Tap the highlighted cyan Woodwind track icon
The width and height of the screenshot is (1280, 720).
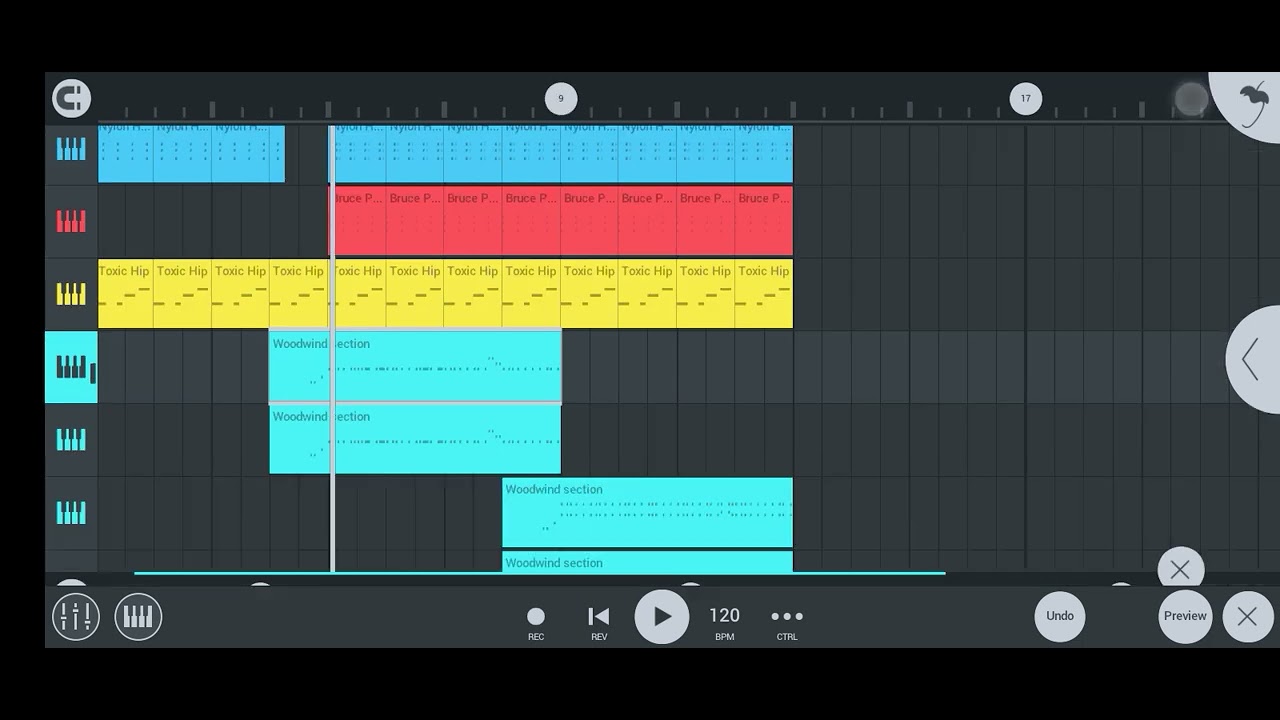point(71,367)
